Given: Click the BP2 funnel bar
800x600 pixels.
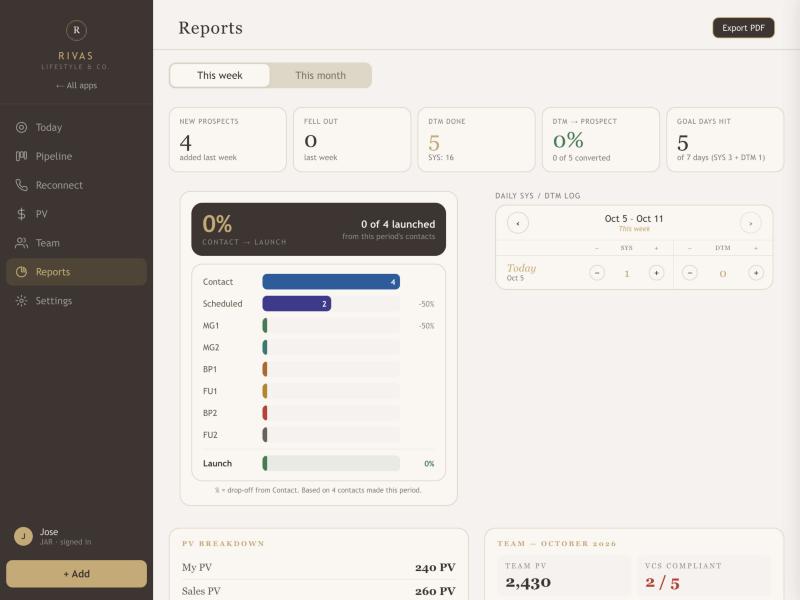Looking at the screenshot, I should point(331,413).
